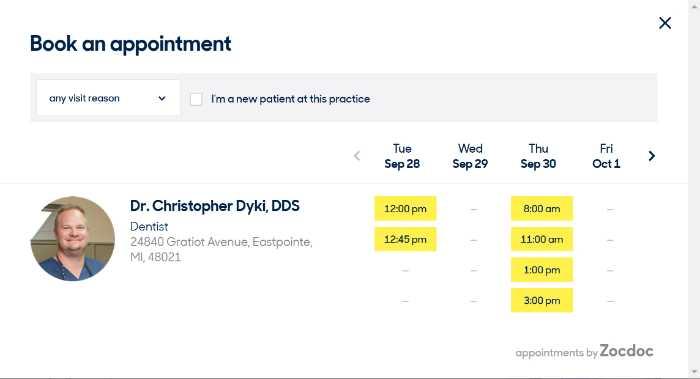Screen dimensions: 700x379
Task: Open Dr. Christopher Dyki's profile photo
Action: [x=73, y=238]
